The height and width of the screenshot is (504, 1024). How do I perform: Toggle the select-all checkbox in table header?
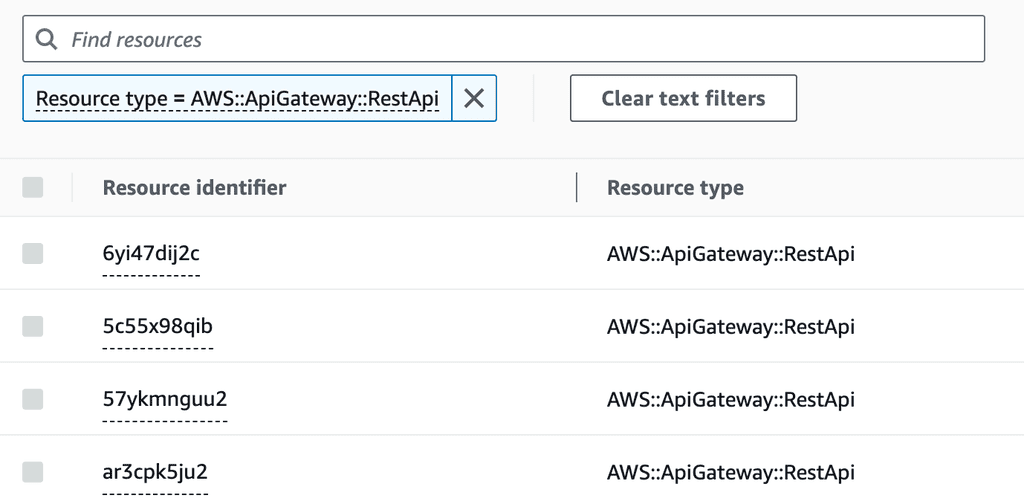pos(33,187)
